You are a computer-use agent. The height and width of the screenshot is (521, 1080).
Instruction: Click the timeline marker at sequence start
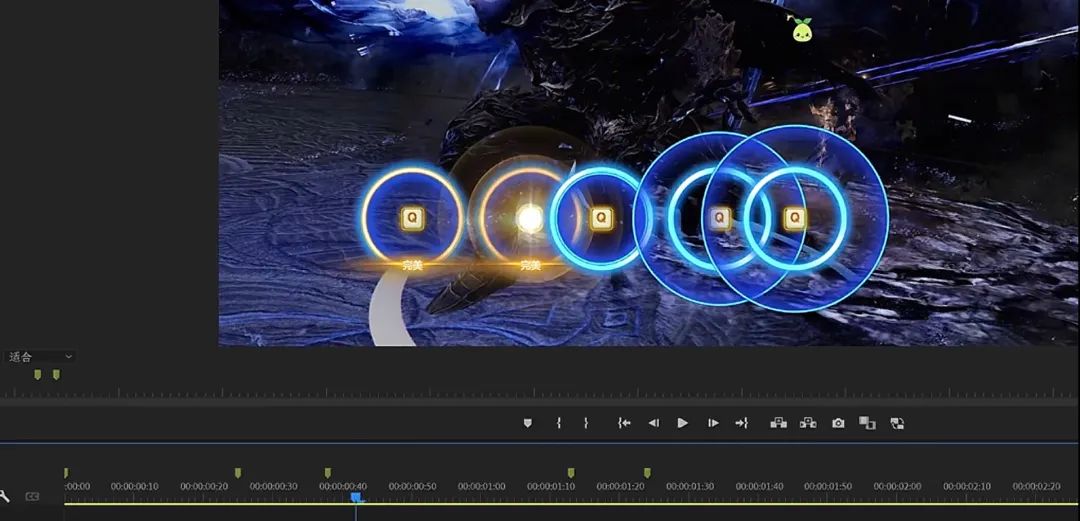point(66,473)
